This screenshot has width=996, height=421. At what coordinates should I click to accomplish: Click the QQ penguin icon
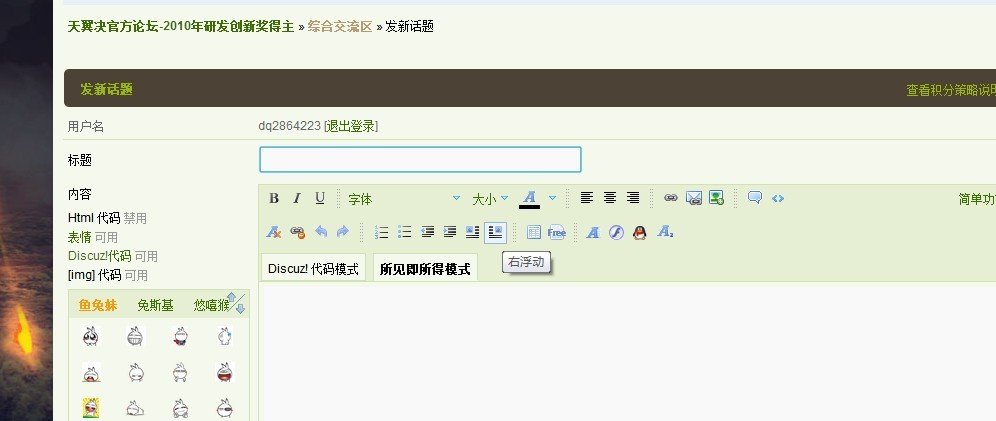[640, 232]
